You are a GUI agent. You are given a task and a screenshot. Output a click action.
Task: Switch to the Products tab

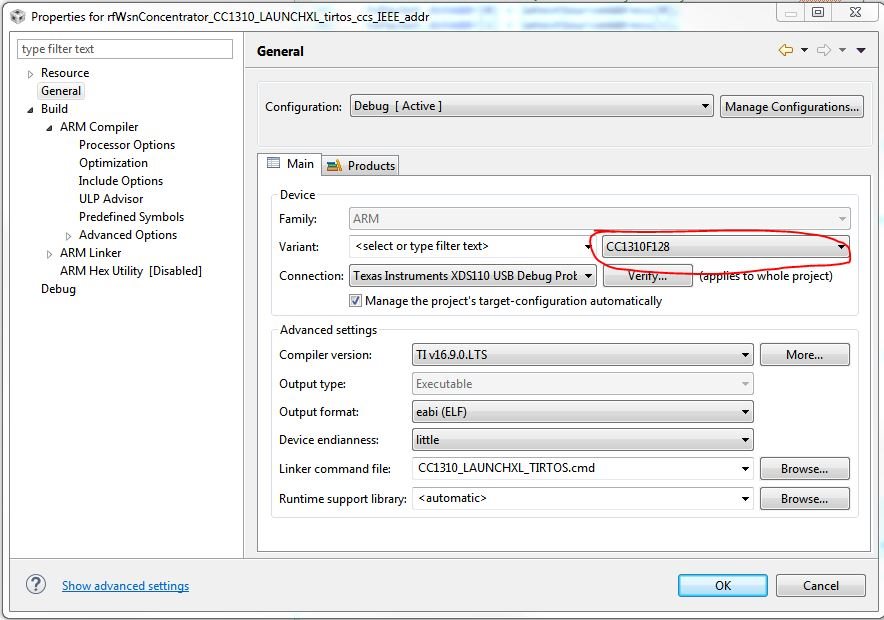pos(361,165)
